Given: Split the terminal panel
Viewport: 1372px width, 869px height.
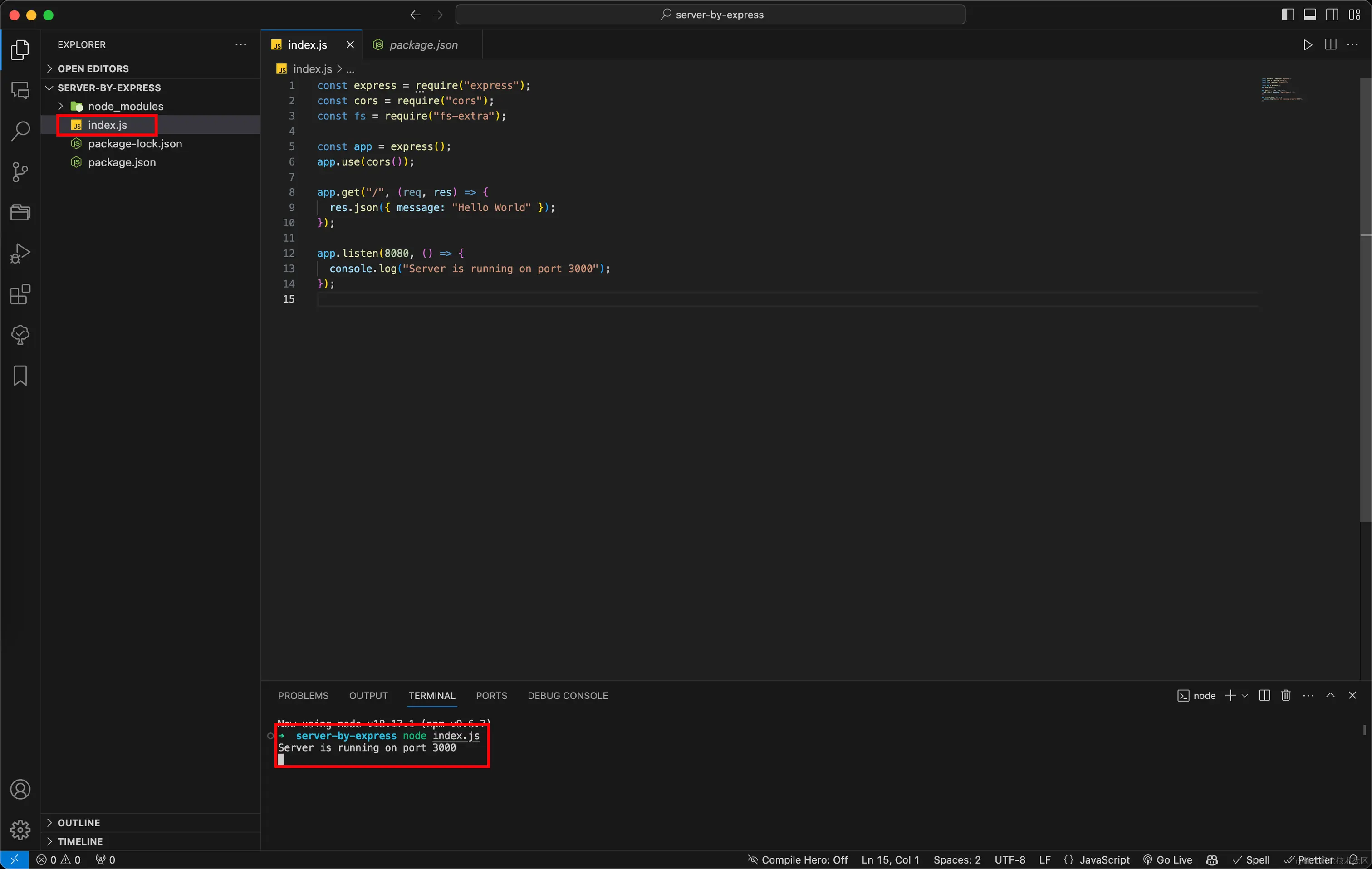Looking at the screenshot, I should (1264, 695).
